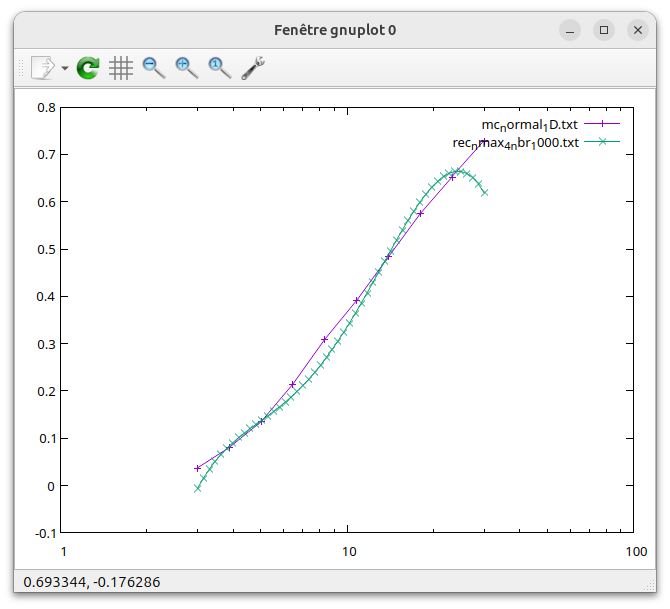Click the toolbar drag handle grip
This screenshot has height=609, width=670.
coord(21,68)
